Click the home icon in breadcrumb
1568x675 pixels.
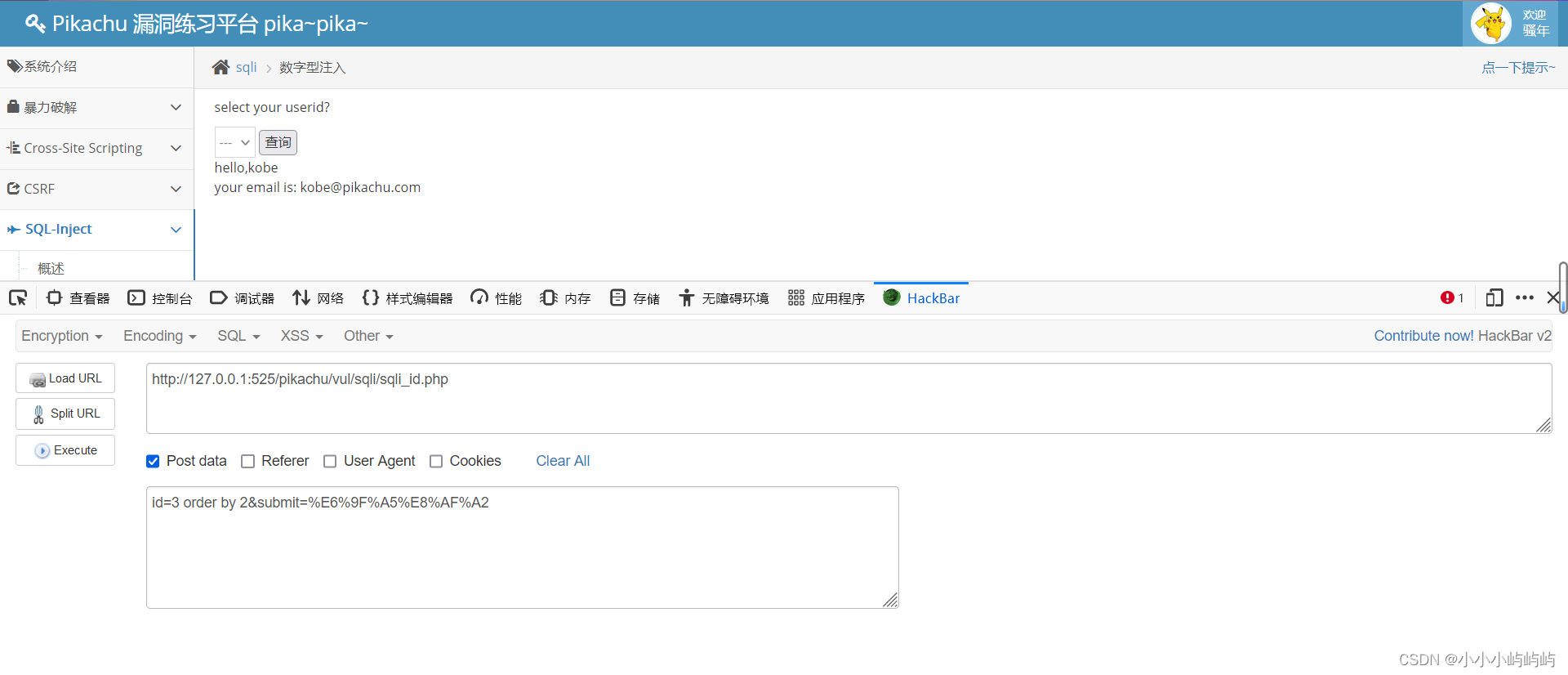tap(220, 67)
